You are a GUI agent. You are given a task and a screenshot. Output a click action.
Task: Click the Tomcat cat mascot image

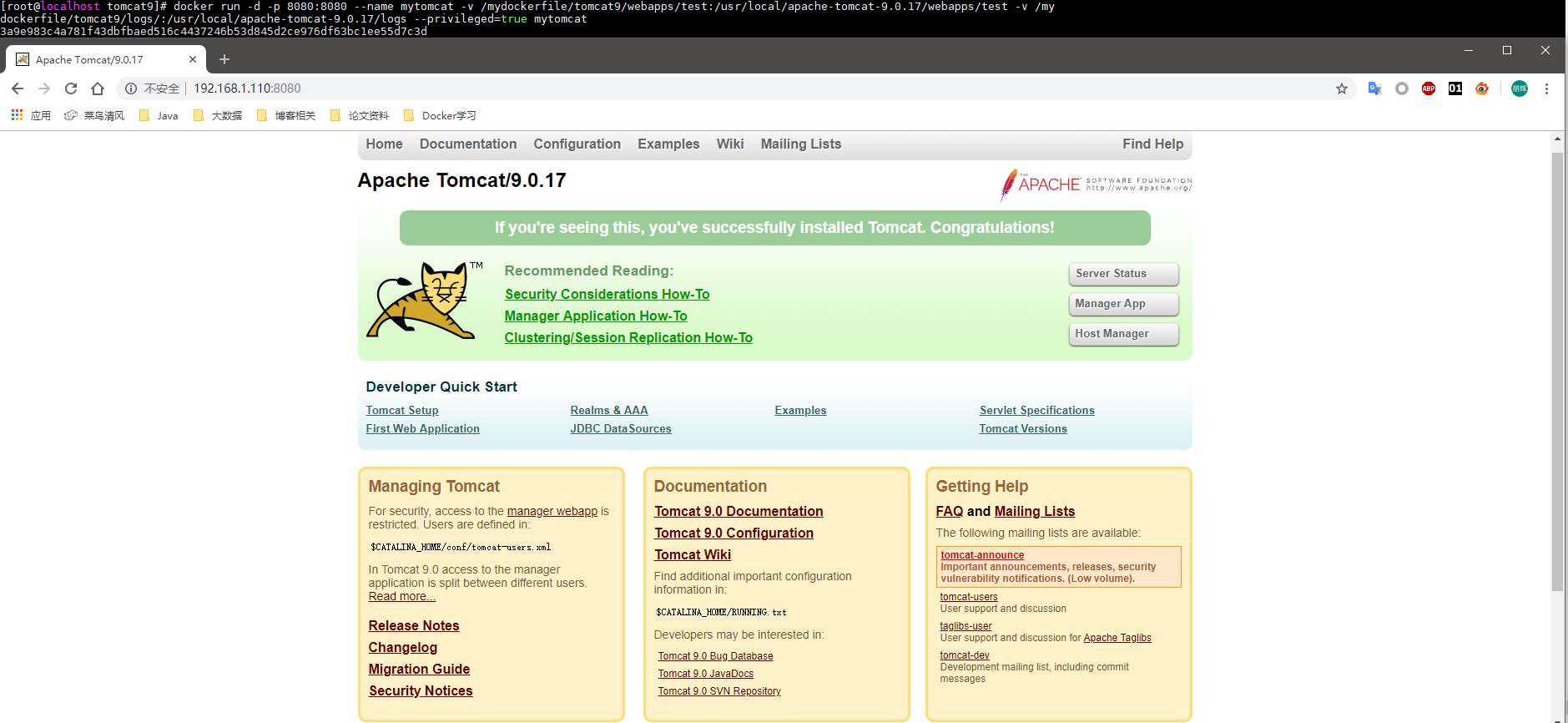426,301
